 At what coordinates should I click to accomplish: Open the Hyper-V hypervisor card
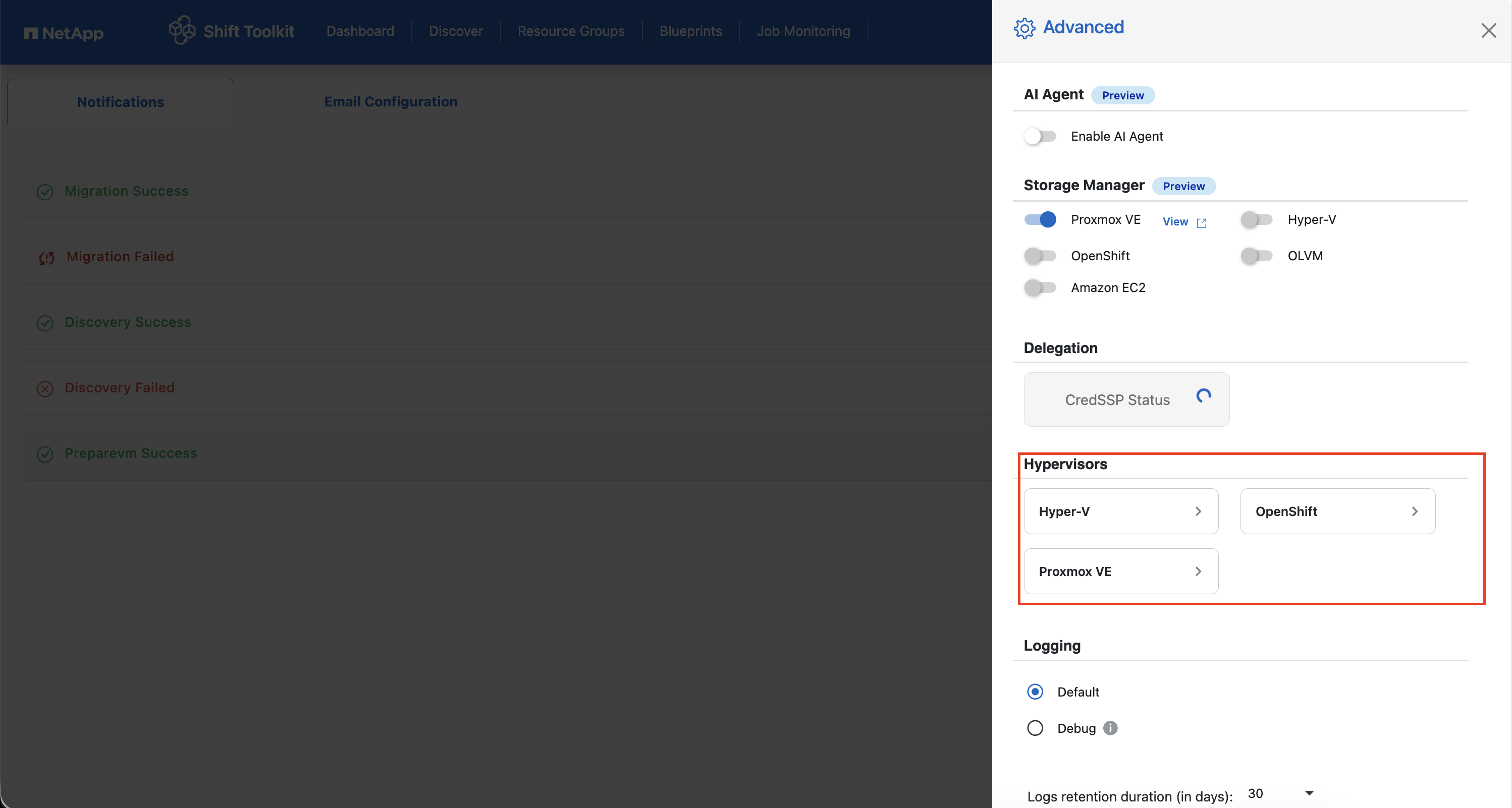point(1120,511)
